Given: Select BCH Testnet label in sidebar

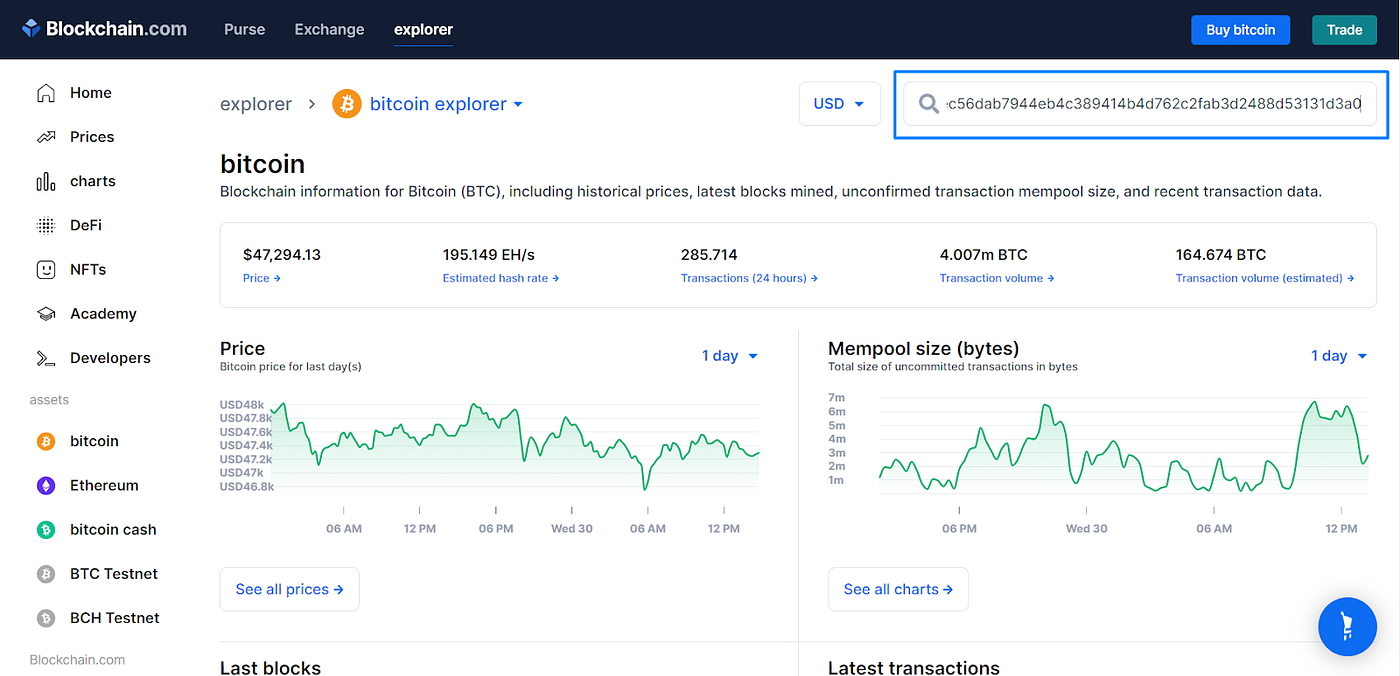Looking at the screenshot, I should (x=115, y=618).
